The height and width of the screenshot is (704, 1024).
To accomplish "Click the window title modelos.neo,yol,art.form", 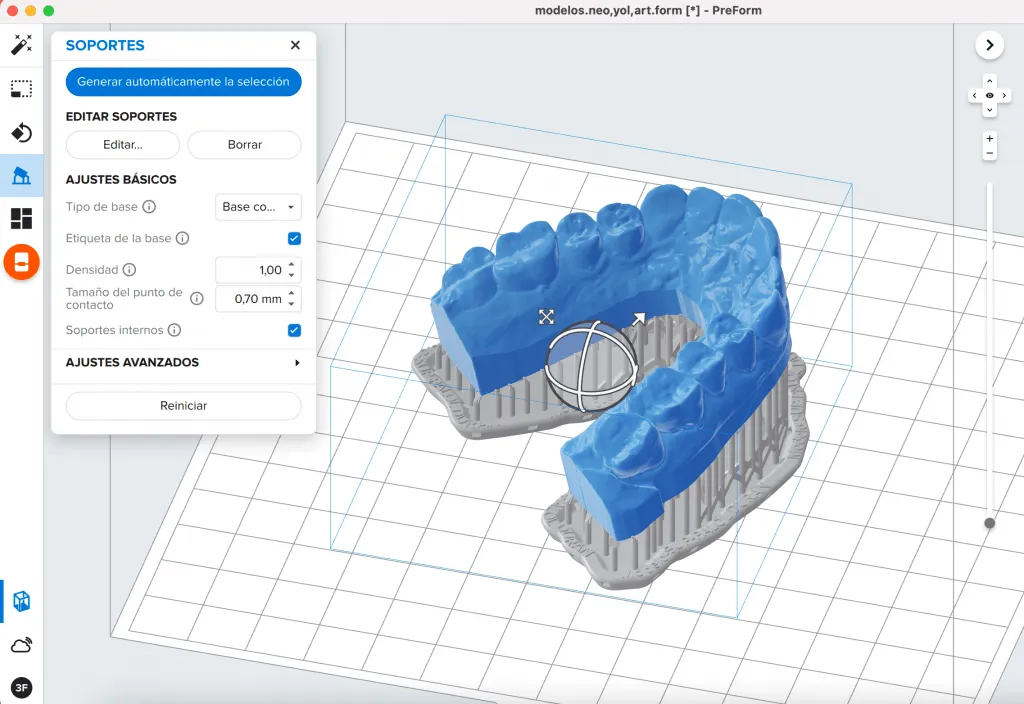I will 648,10.
